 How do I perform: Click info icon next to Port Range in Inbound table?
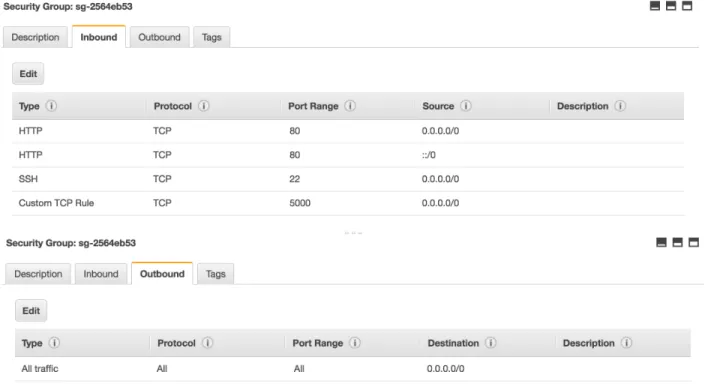(350, 106)
